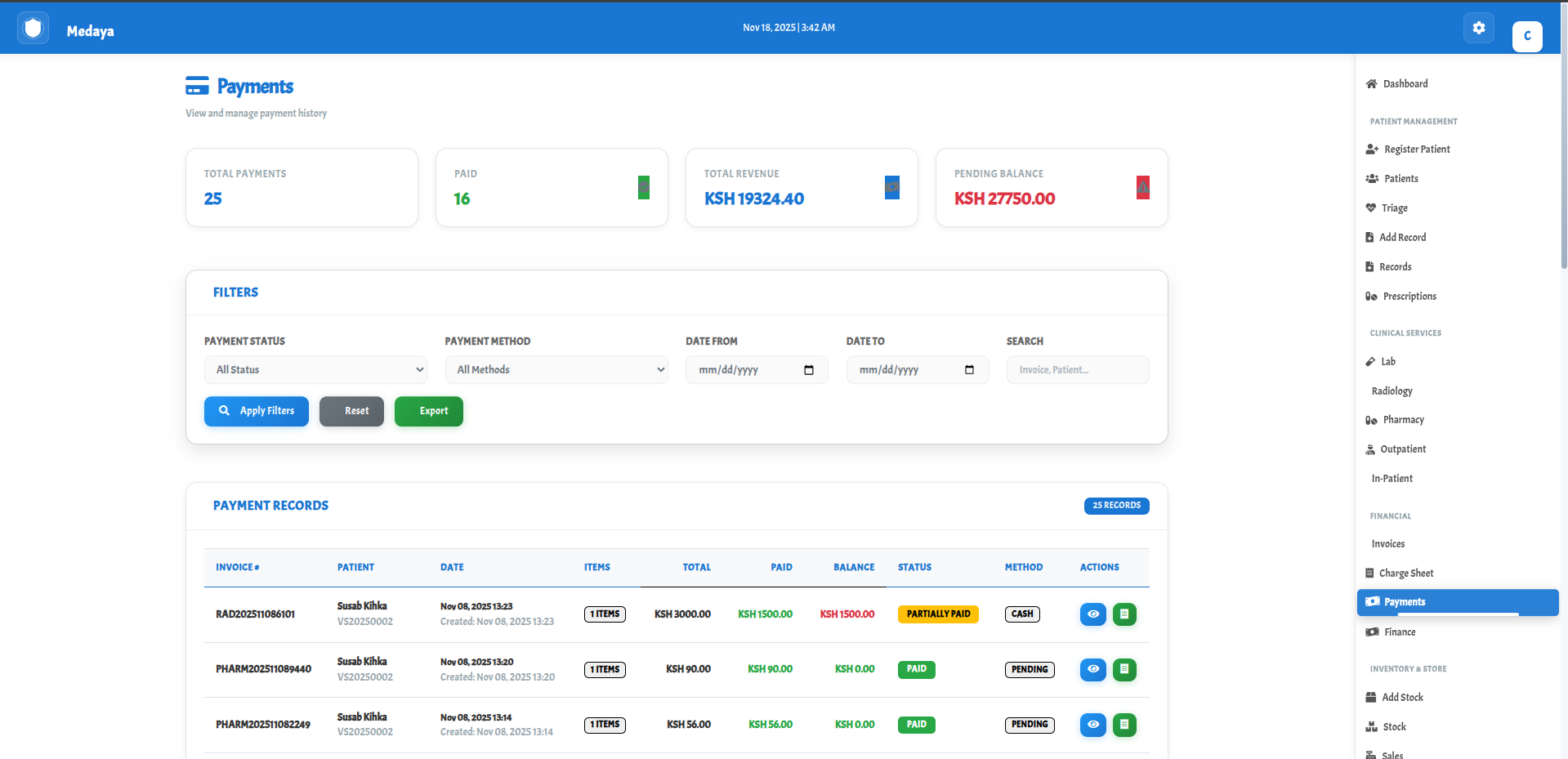View payment details for invoice RAD202511086101

point(1092,614)
